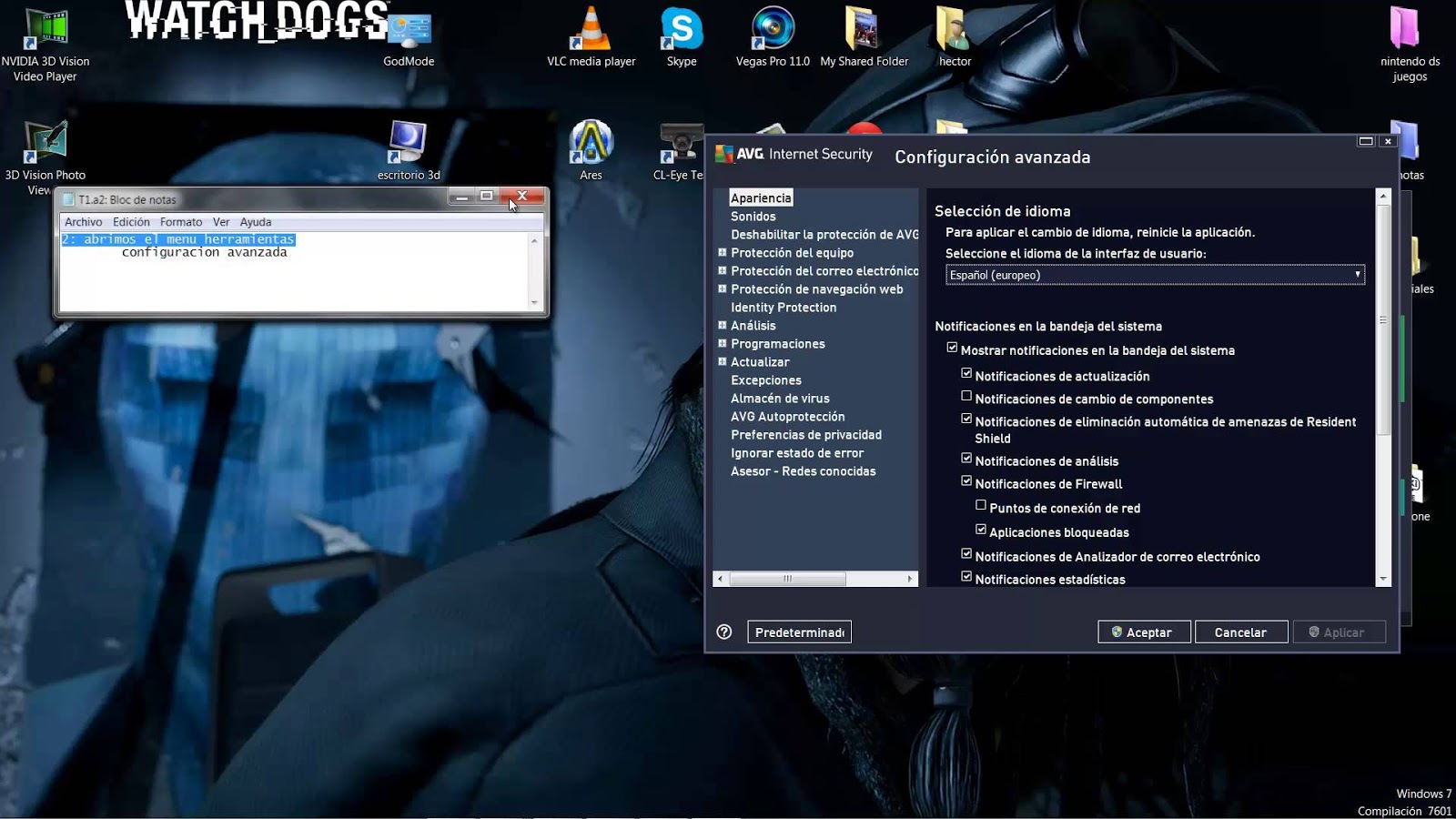1456x819 pixels.
Task: Click the settings tree horizontal scrollbar thumb
Action: (x=788, y=579)
